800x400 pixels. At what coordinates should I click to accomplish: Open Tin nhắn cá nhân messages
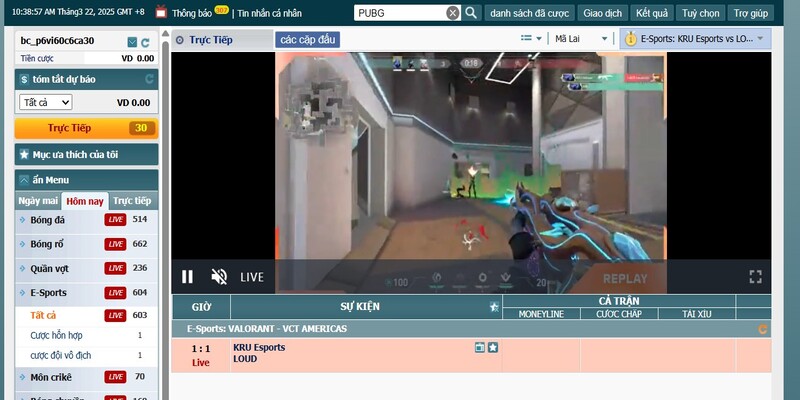269,13
